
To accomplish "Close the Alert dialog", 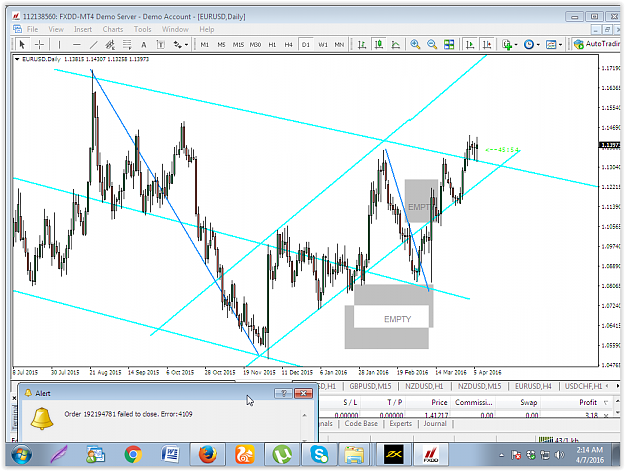I will point(303,393).
